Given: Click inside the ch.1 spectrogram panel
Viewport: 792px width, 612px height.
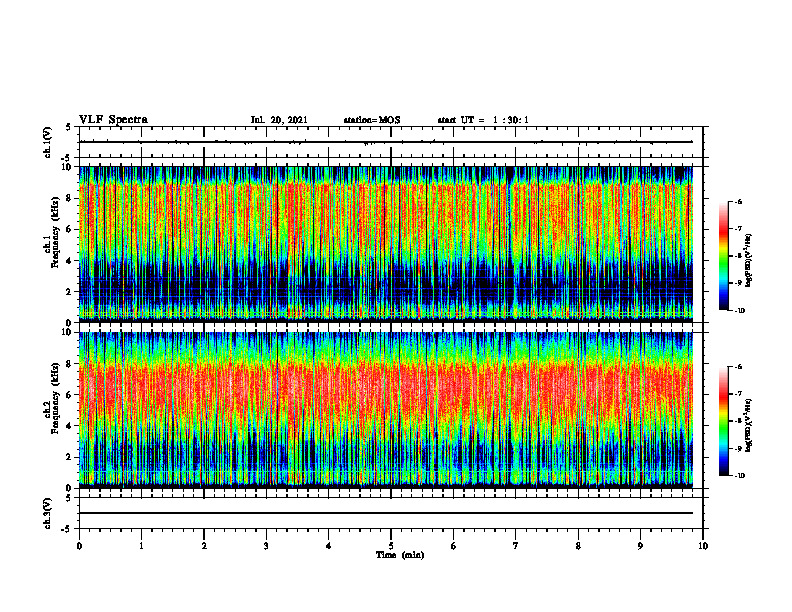Looking at the screenshot, I should [386, 244].
